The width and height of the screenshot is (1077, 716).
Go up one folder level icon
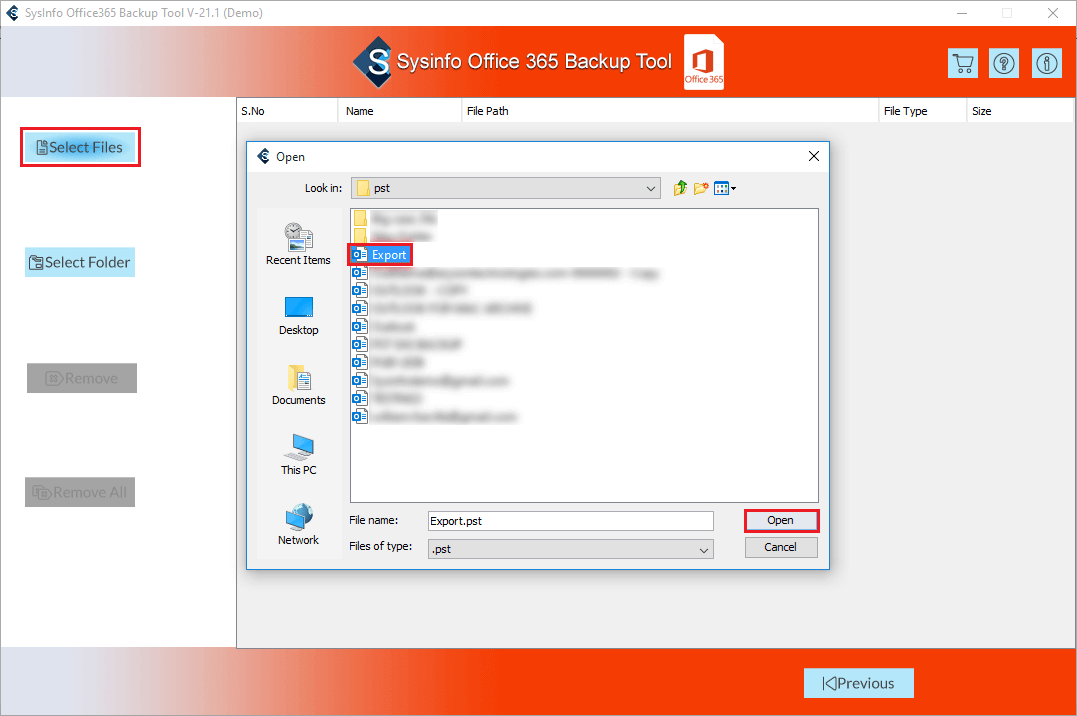(x=680, y=188)
